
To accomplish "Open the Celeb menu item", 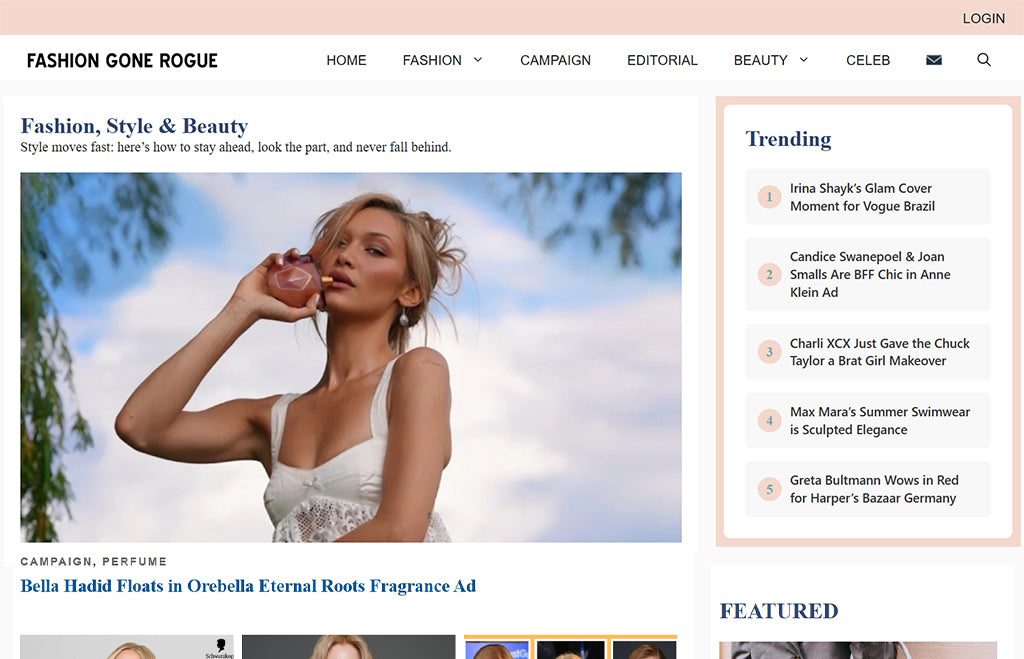I will tap(868, 60).
